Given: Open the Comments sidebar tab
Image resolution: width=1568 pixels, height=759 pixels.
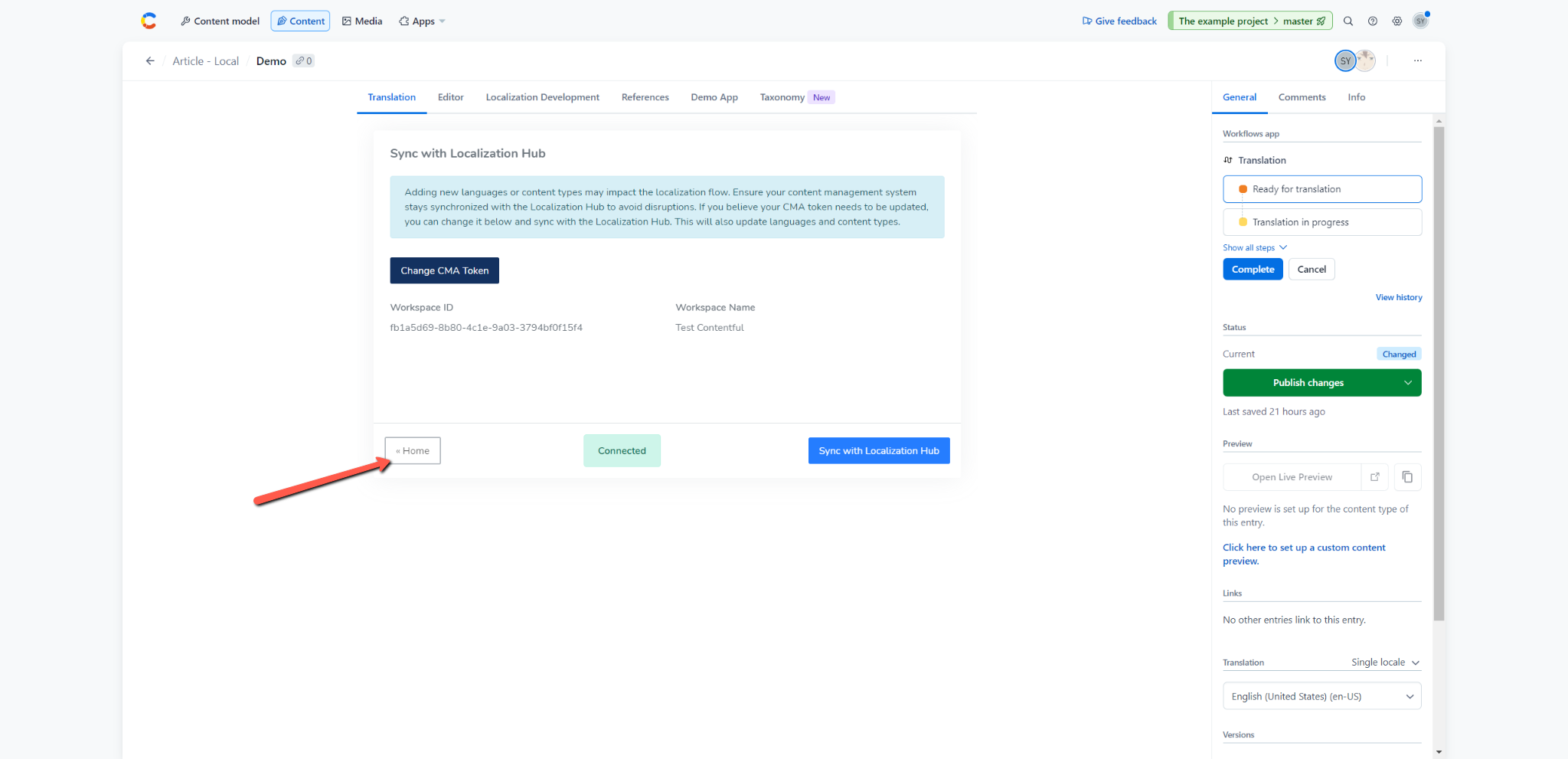Looking at the screenshot, I should pos(1302,97).
